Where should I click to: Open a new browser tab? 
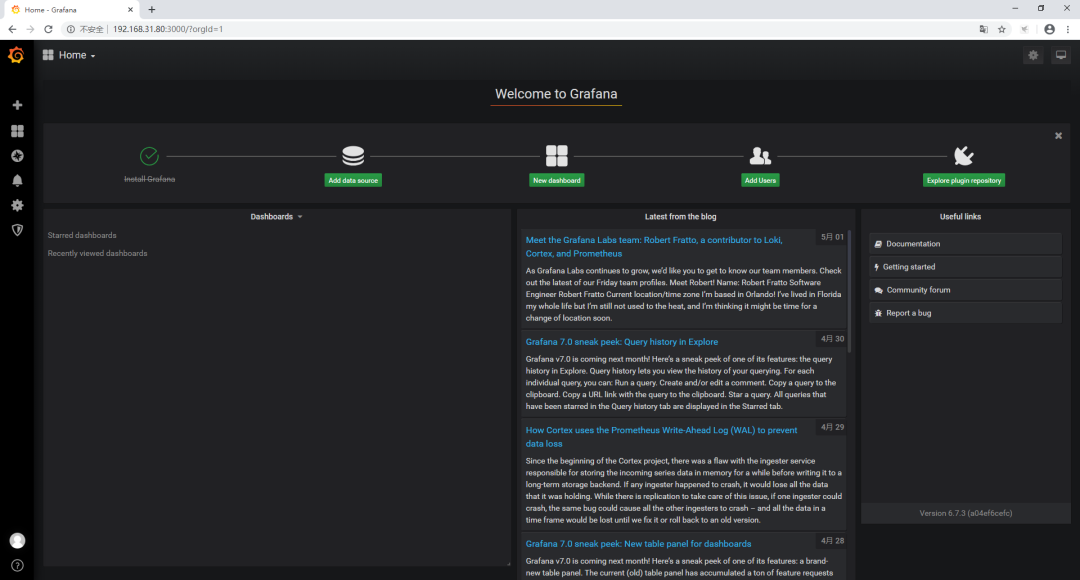pyautogui.click(x=152, y=10)
